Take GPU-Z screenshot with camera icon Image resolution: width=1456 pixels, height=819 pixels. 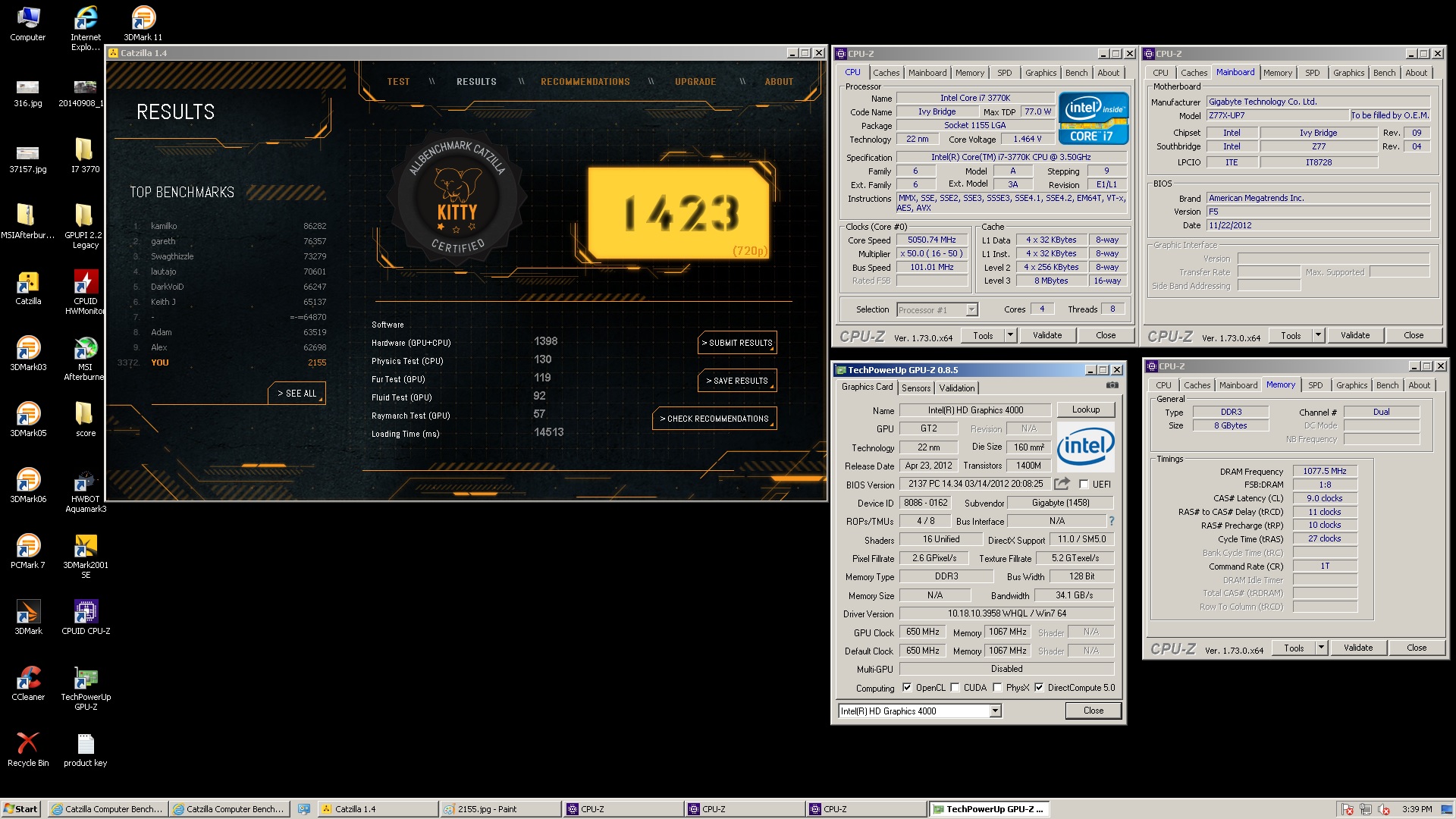coord(1112,386)
